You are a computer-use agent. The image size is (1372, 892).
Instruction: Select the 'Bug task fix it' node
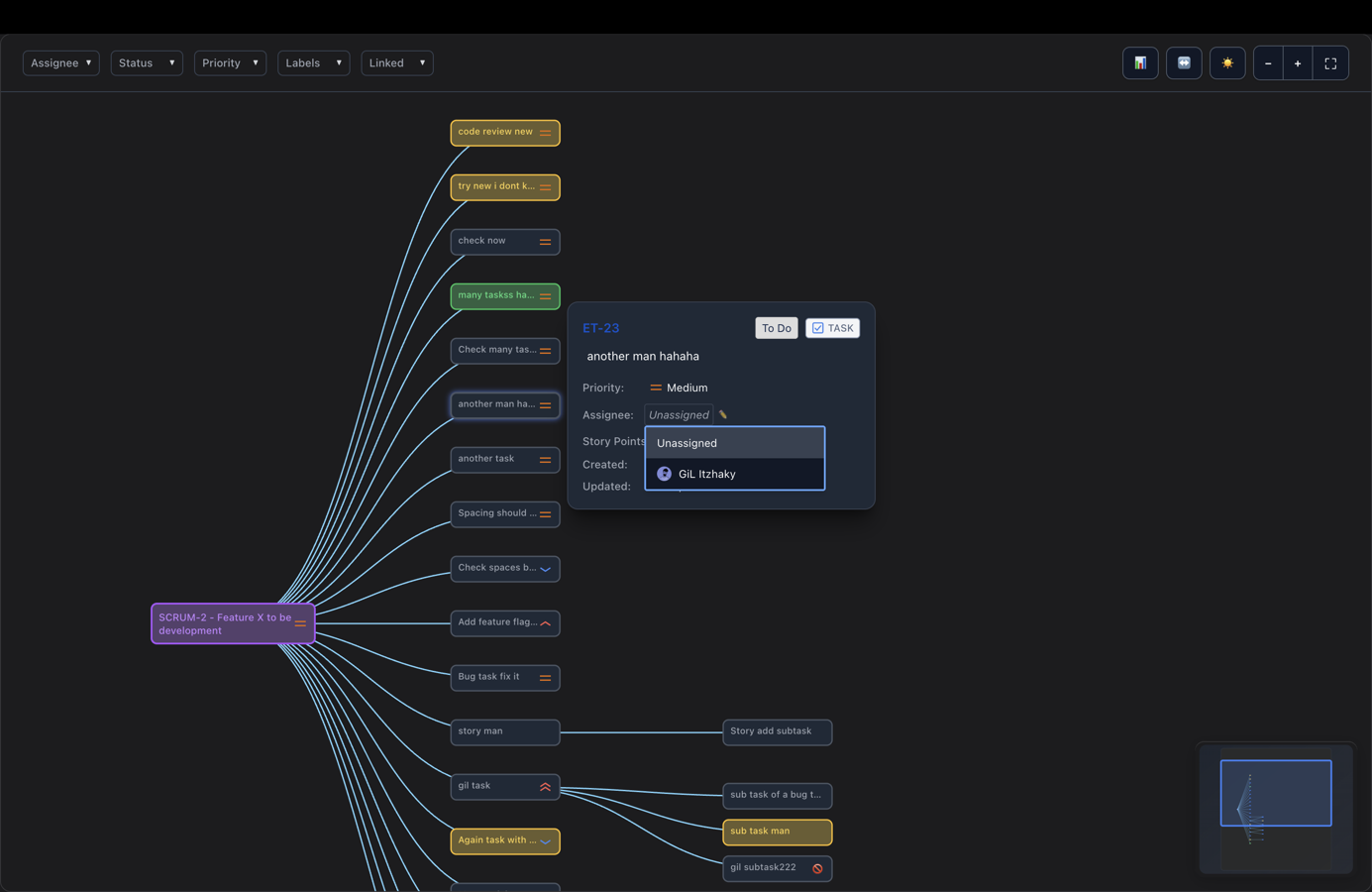tap(505, 678)
